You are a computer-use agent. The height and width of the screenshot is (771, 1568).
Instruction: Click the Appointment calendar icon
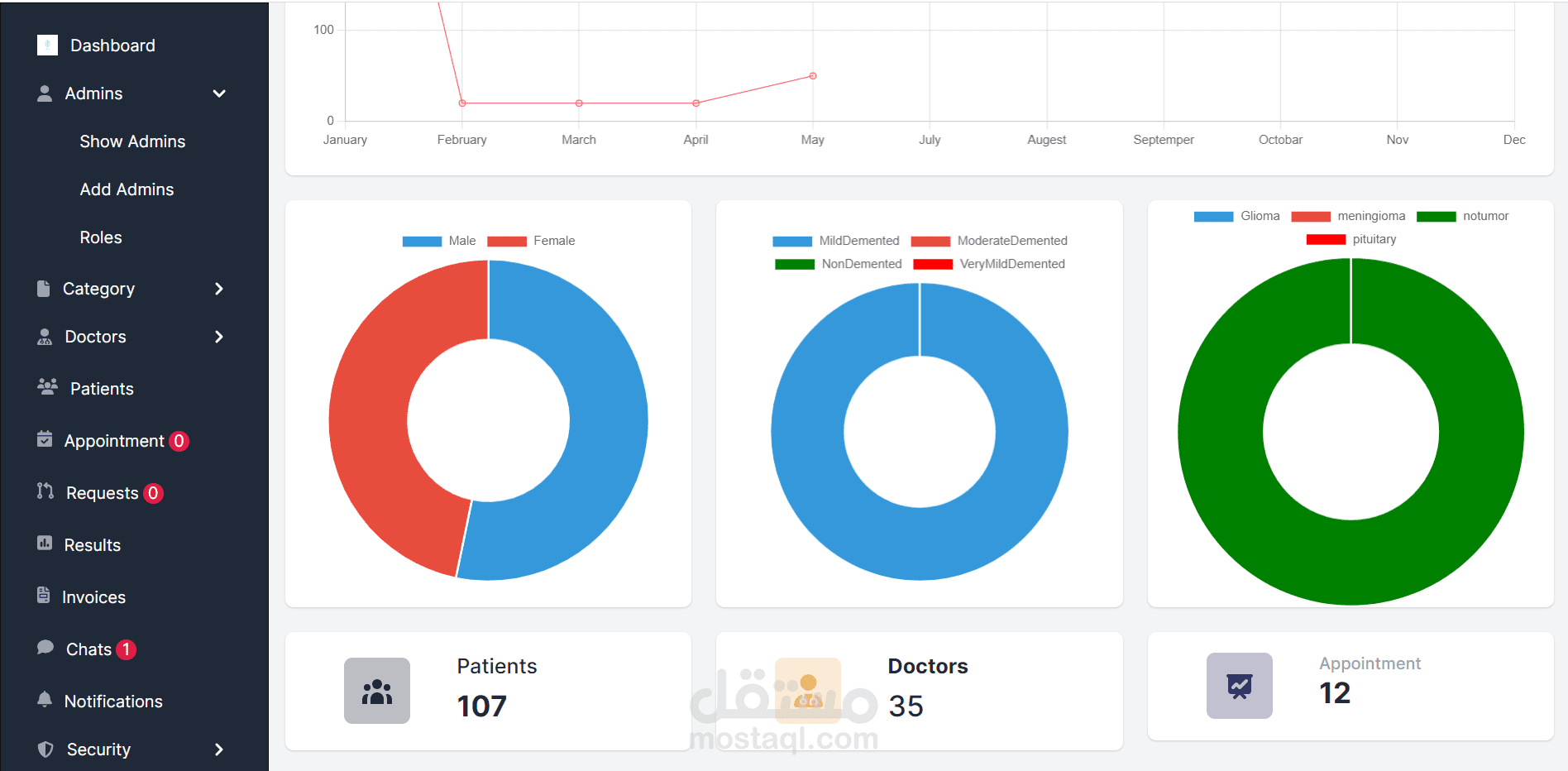(45, 439)
